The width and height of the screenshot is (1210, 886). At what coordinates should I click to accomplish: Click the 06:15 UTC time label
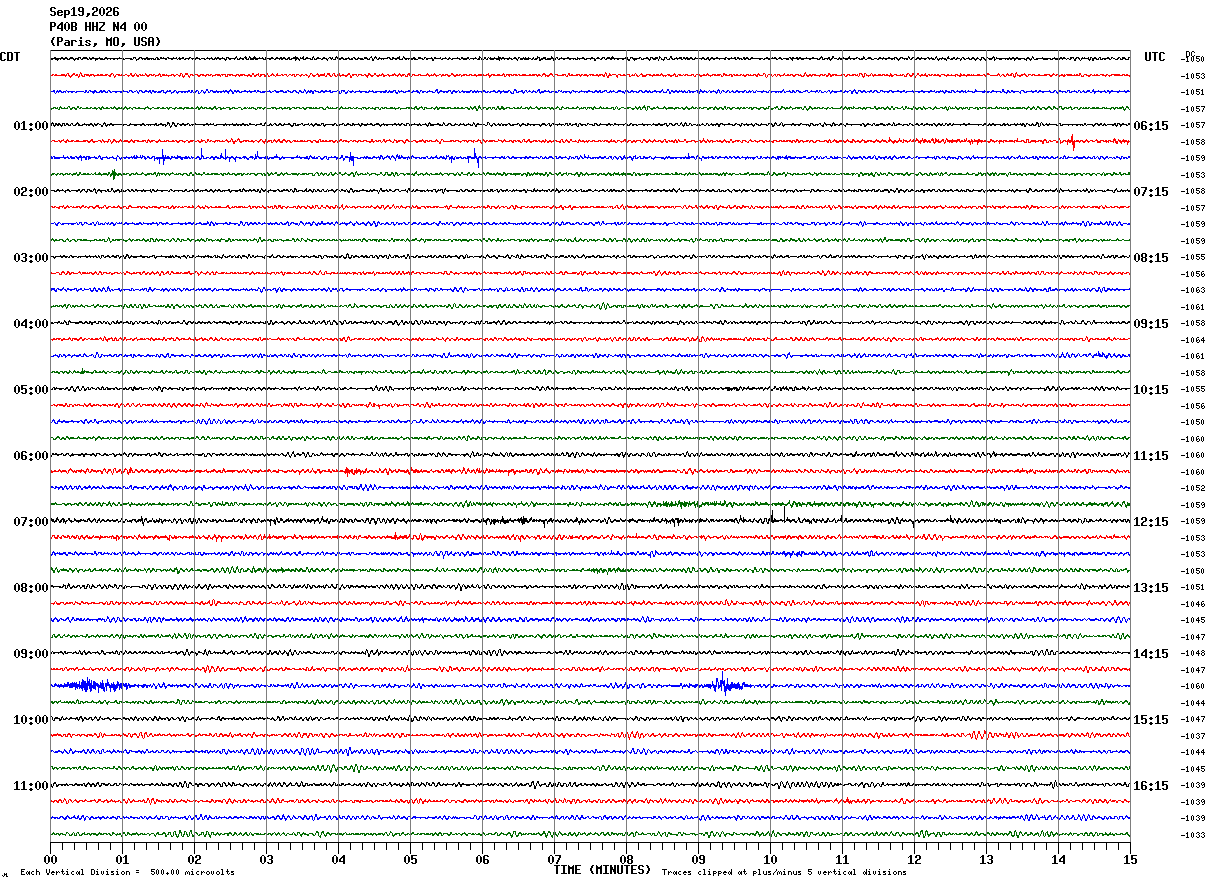point(1151,126)
